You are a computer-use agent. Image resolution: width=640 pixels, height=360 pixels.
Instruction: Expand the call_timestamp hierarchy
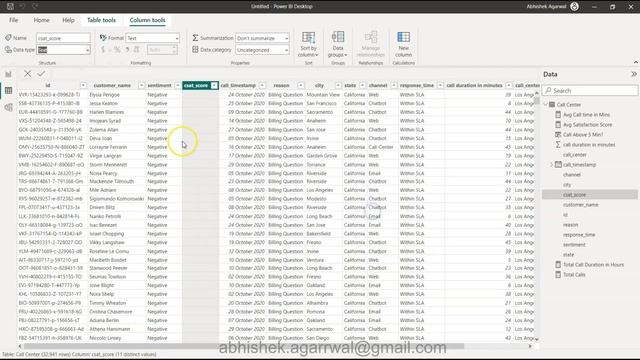(x=551, y=165)
